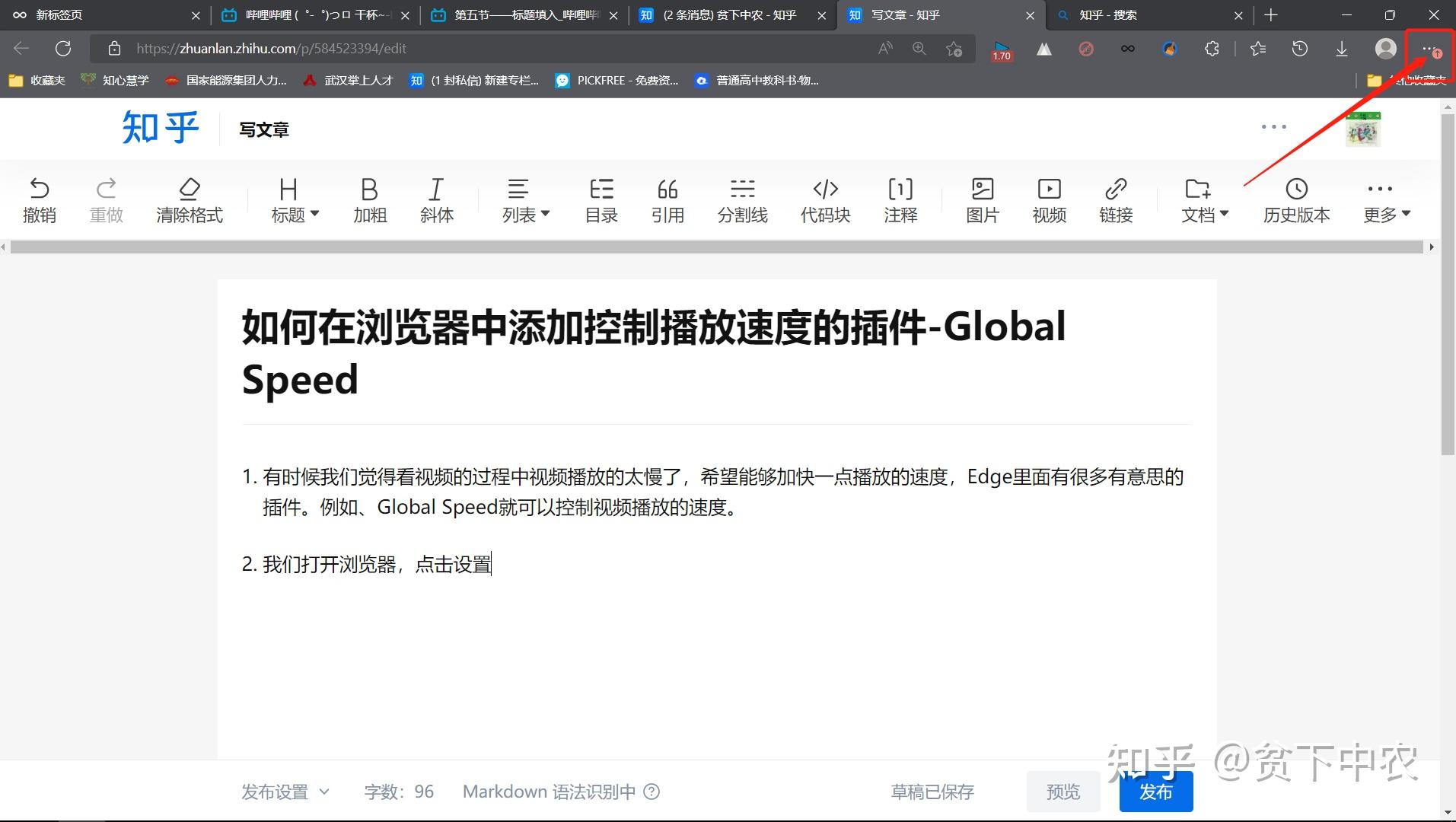
Task: Insert a table of contents (目录)
Action: pos(601,200)
